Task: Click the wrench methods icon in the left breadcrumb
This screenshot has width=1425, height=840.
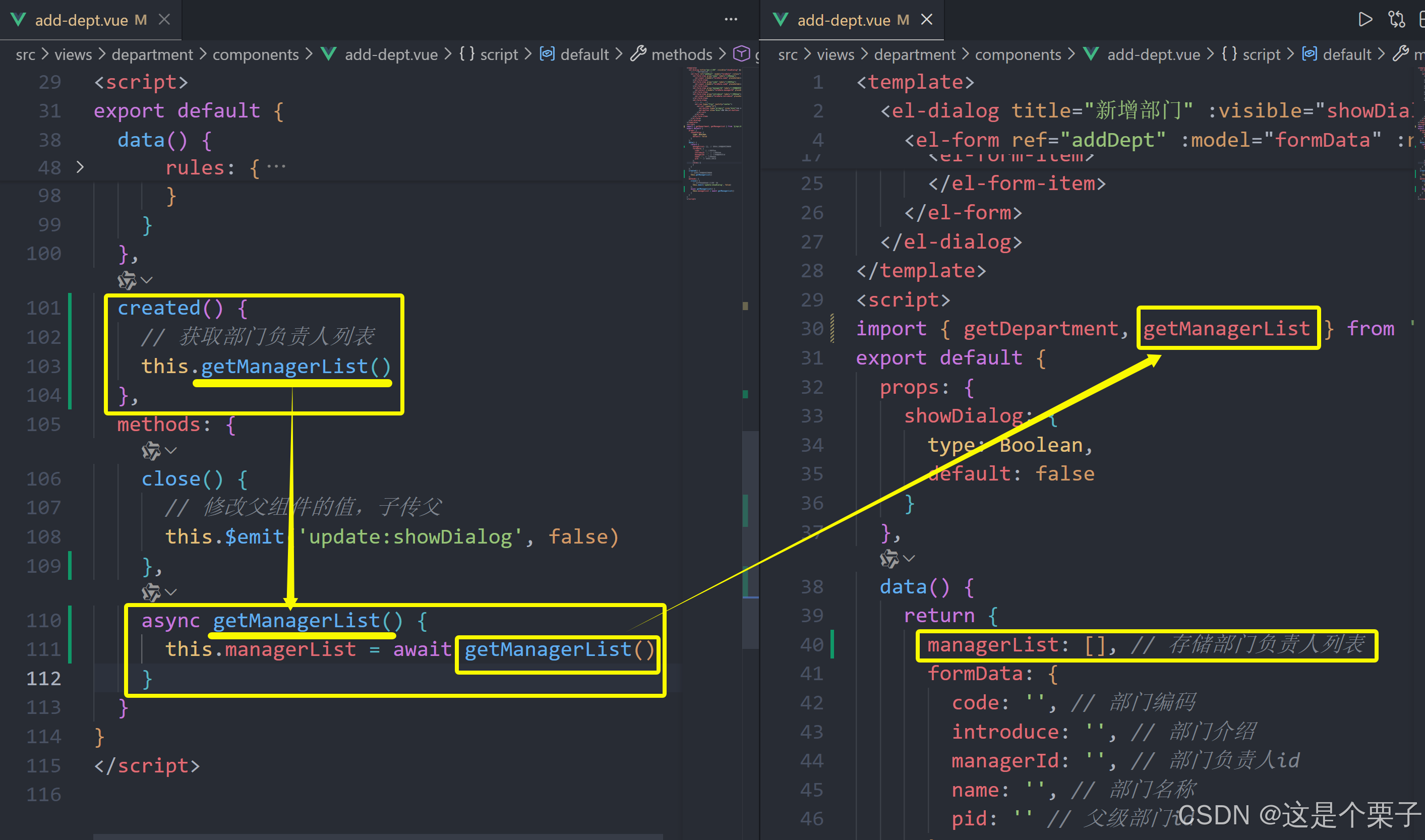Action: pos(638,54)
